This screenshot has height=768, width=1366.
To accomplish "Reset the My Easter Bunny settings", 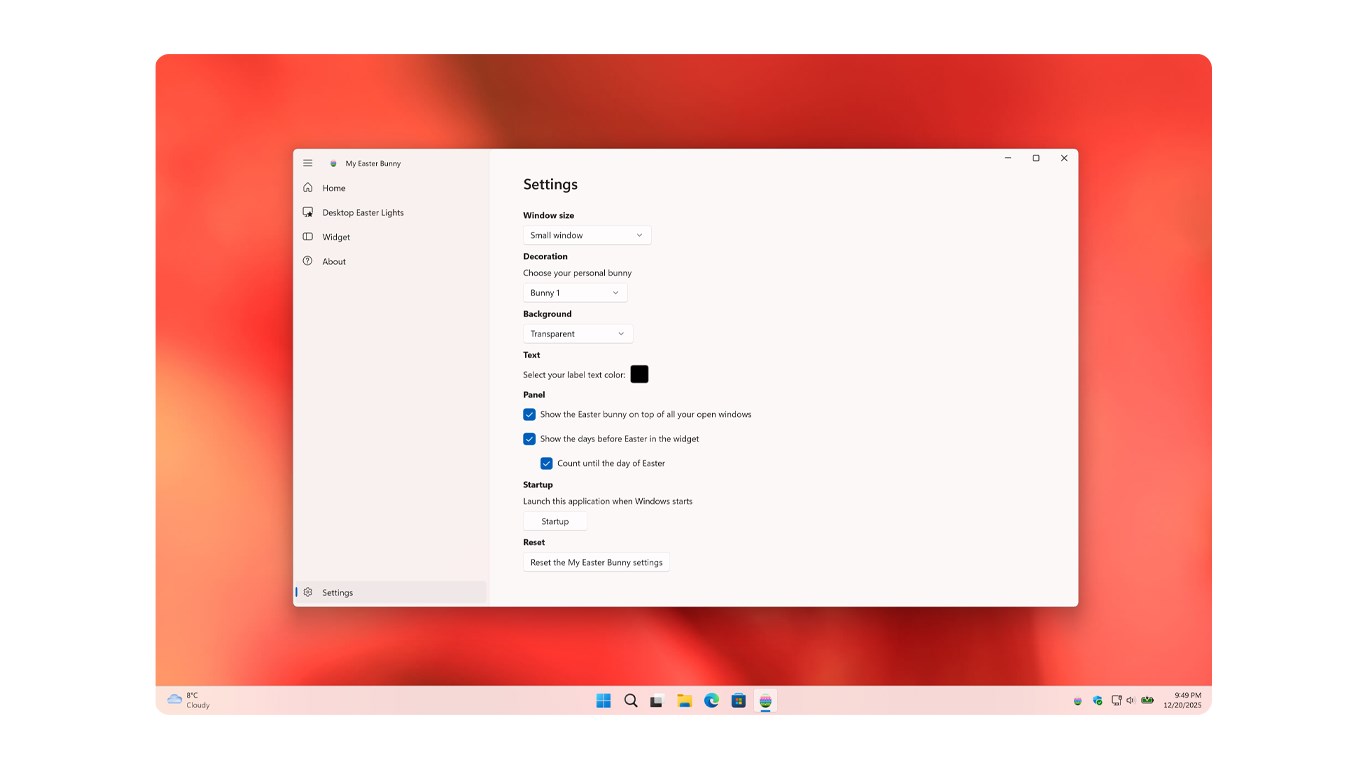I will coord(595,562).
